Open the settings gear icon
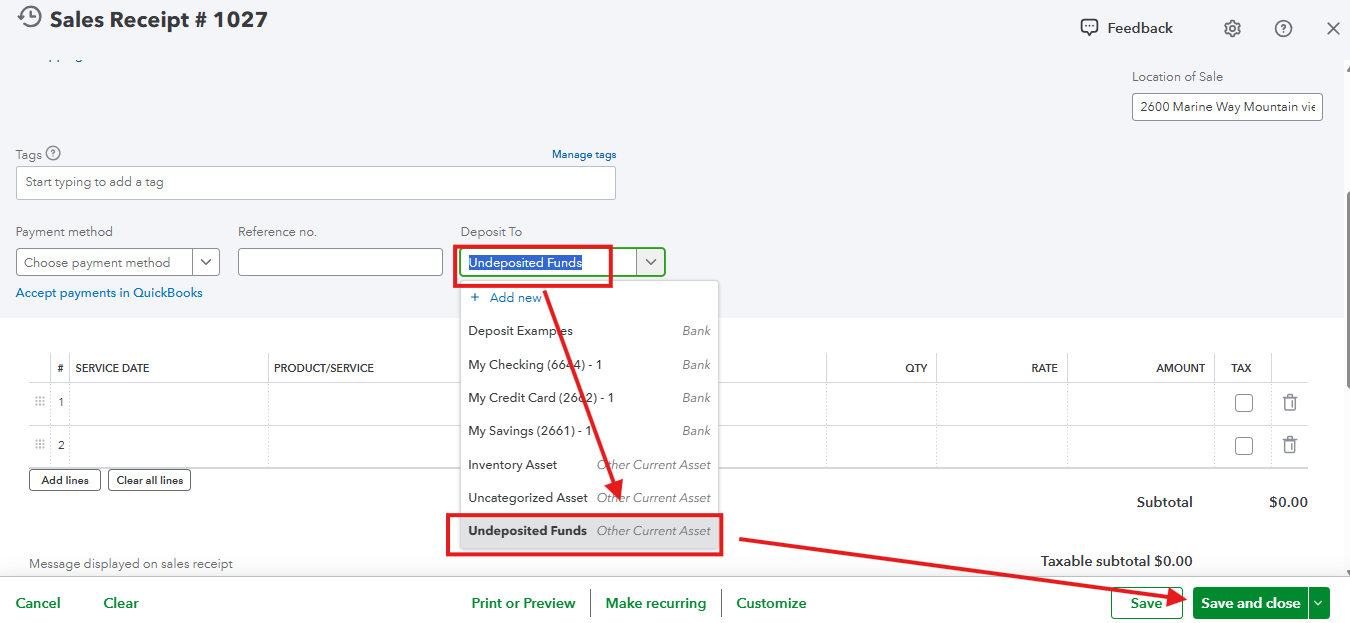The height and width of the screenshot is (623, 1350). pos(1232,29)
